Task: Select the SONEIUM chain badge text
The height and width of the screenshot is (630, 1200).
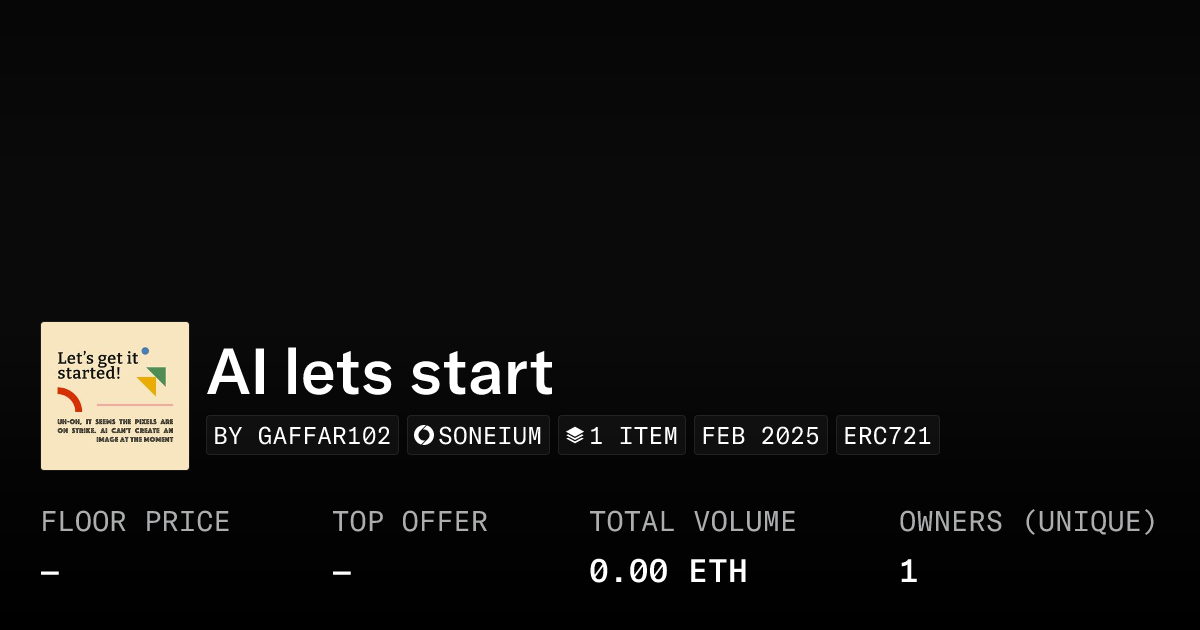Action: (490, 436)
